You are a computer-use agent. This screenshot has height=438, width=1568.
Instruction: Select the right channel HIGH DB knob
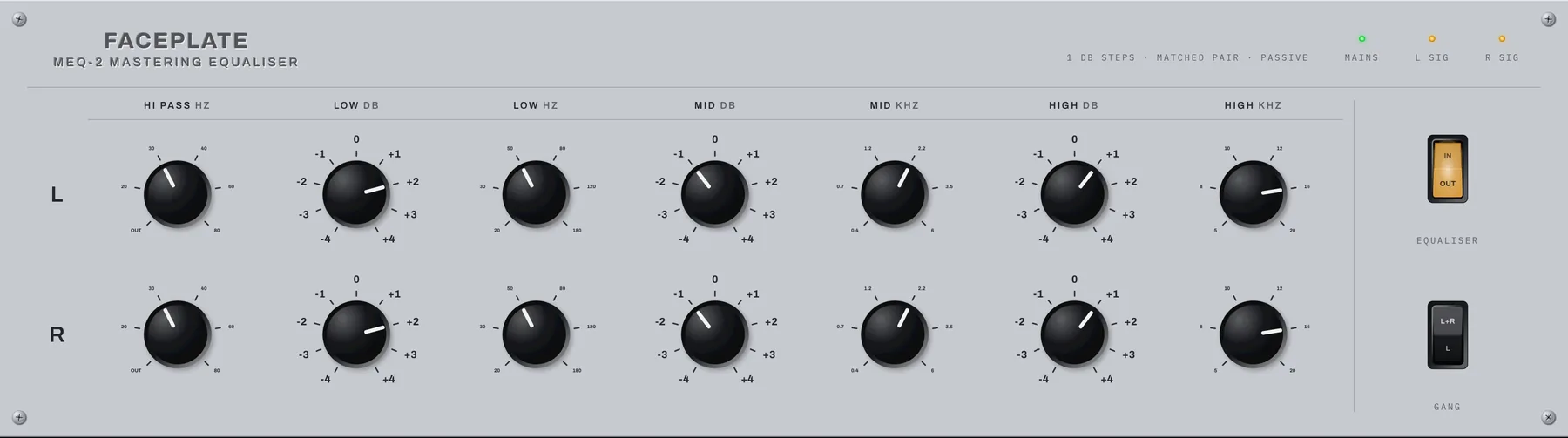(1074, 334)
